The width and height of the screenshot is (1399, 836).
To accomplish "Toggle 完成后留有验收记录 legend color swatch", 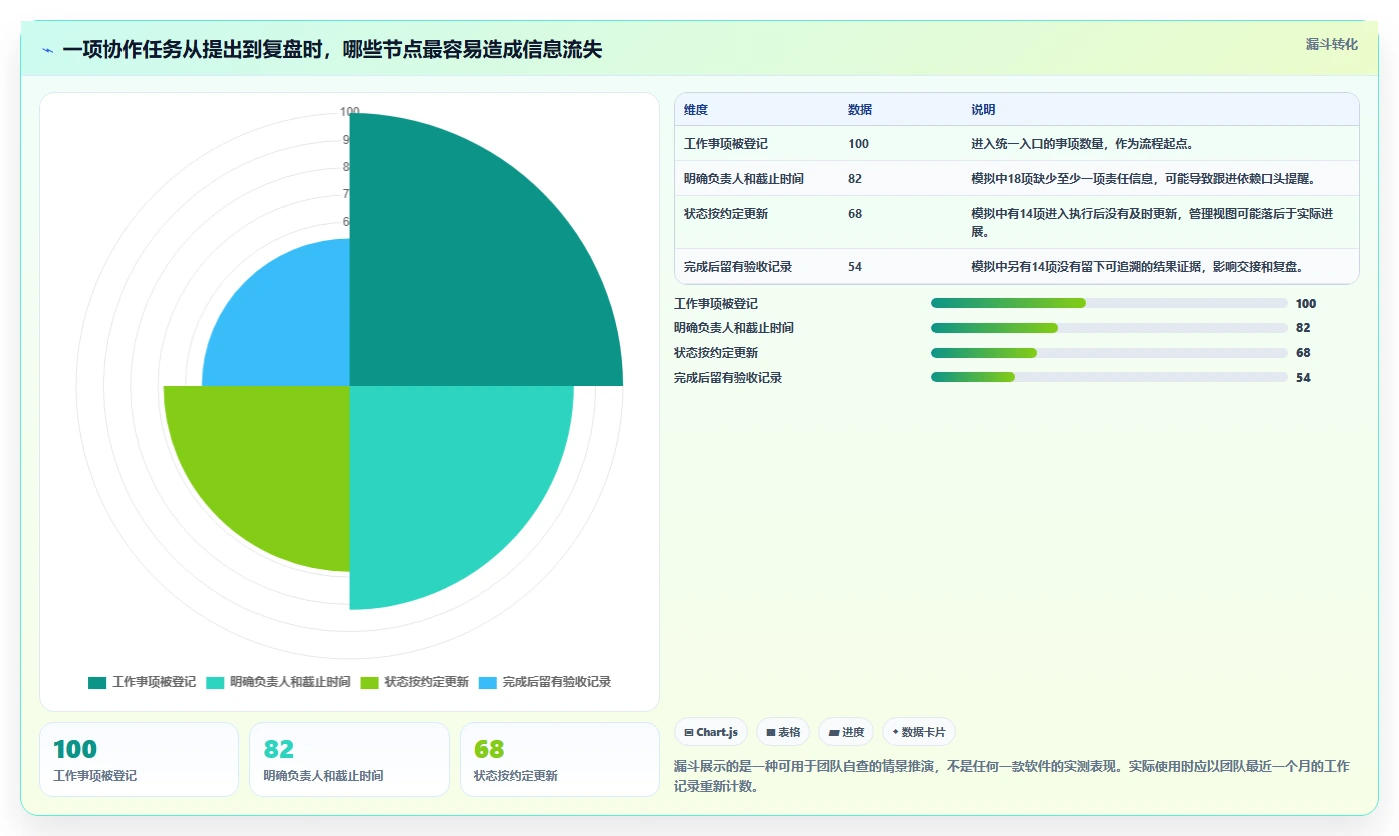I will pyautogui.click(x=487, y=682).
